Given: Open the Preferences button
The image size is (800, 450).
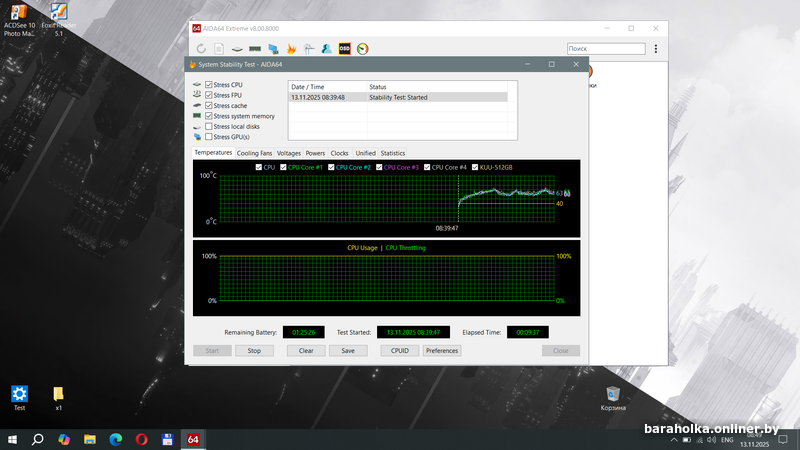Looking at the screenshot, I should tap(442, 351).
